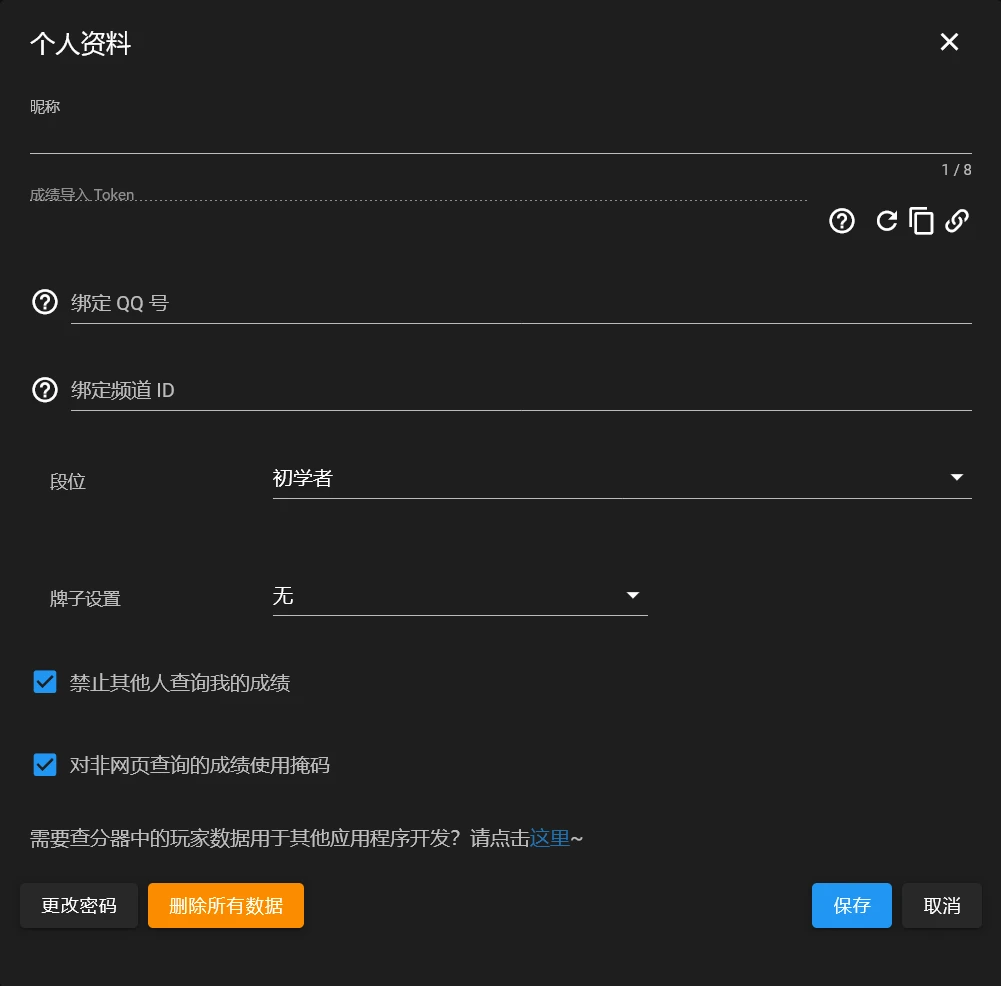
Task: Copy the score import Token
Action: [x=921, y=221]
